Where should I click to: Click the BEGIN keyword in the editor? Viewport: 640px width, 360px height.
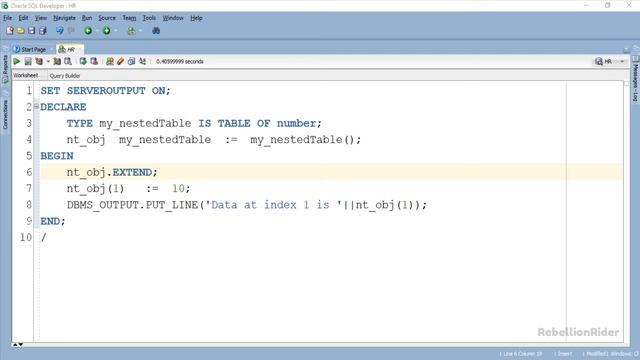click(x=57, y=156)
